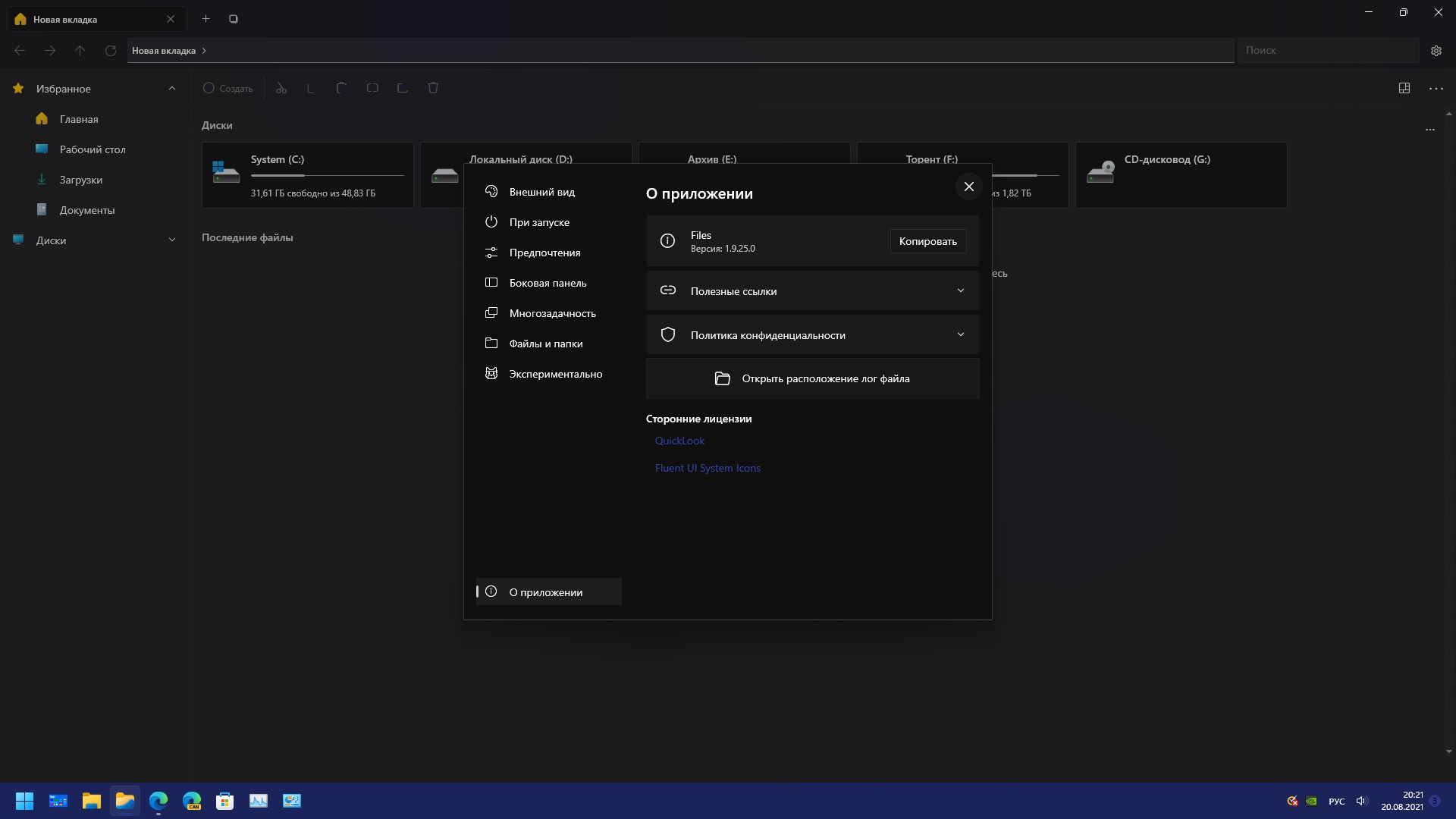Click the cut scissors icon in toolbar
Image resolution: width=1456 pixels, height=819 pixels.
click(x=281, y=88)
